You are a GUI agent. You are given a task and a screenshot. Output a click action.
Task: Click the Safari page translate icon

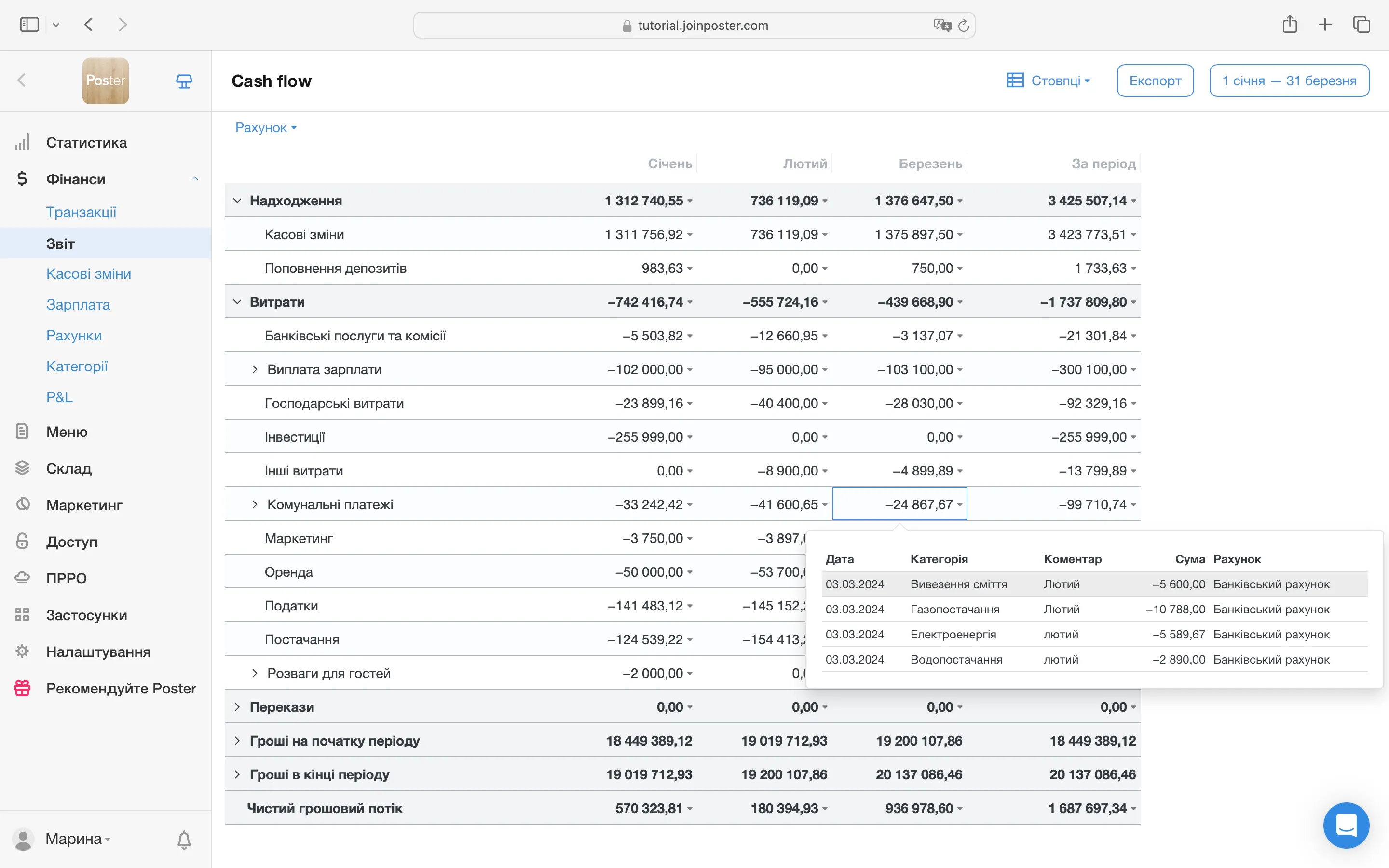click(x=941, y=25)
